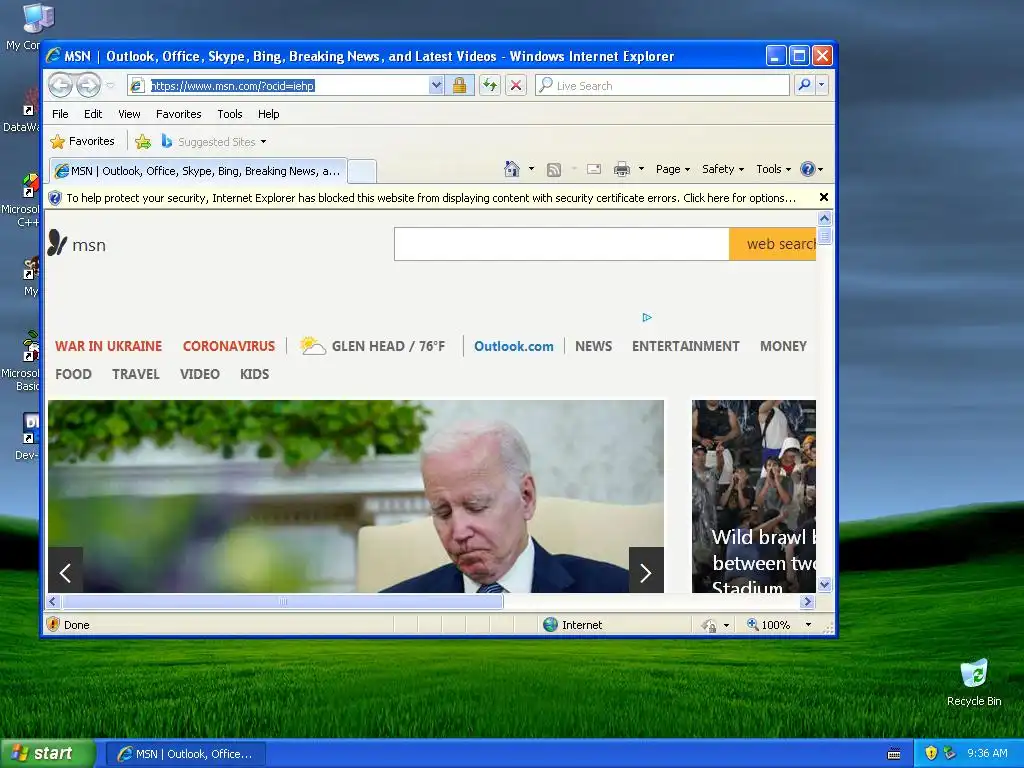Open the KIDS section link
1024x768 pixels.
pyautogui.click(x=254, y=374)
